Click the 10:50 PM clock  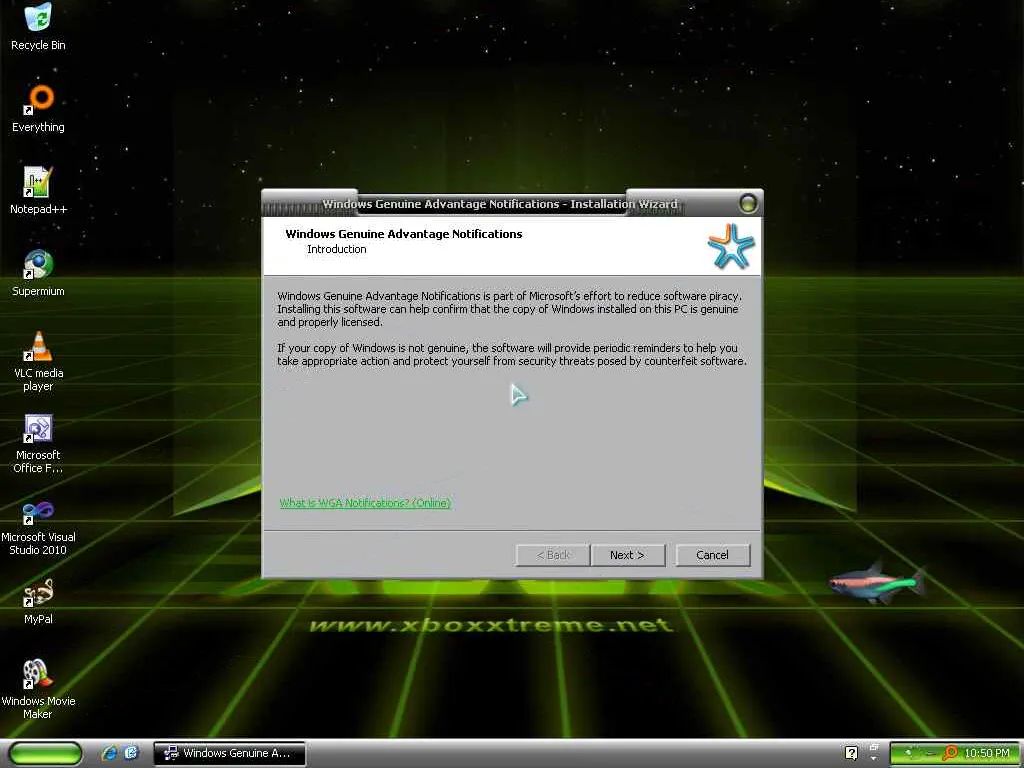987,754
